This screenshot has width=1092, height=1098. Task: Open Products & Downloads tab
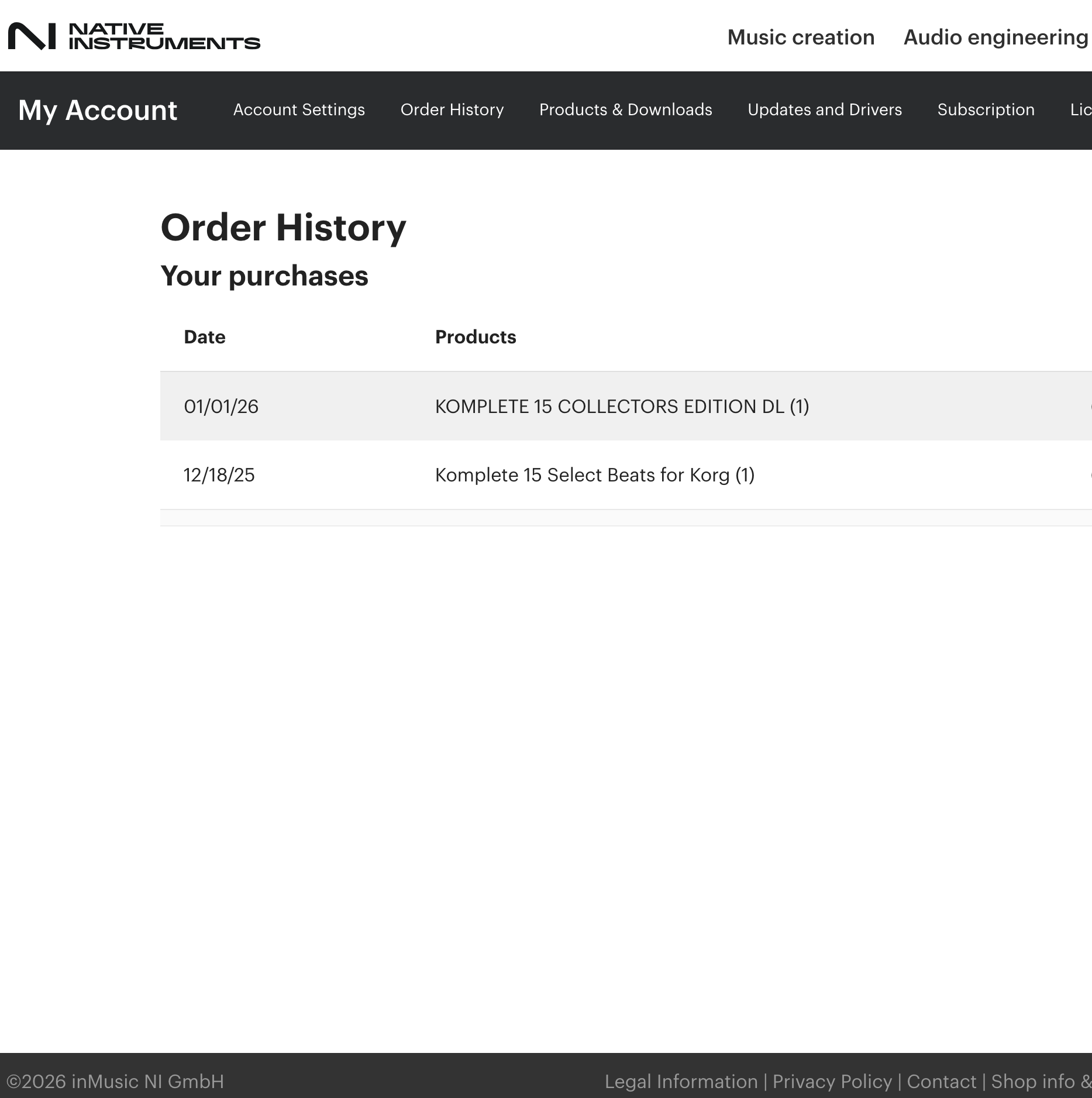(x=626, y=110)
